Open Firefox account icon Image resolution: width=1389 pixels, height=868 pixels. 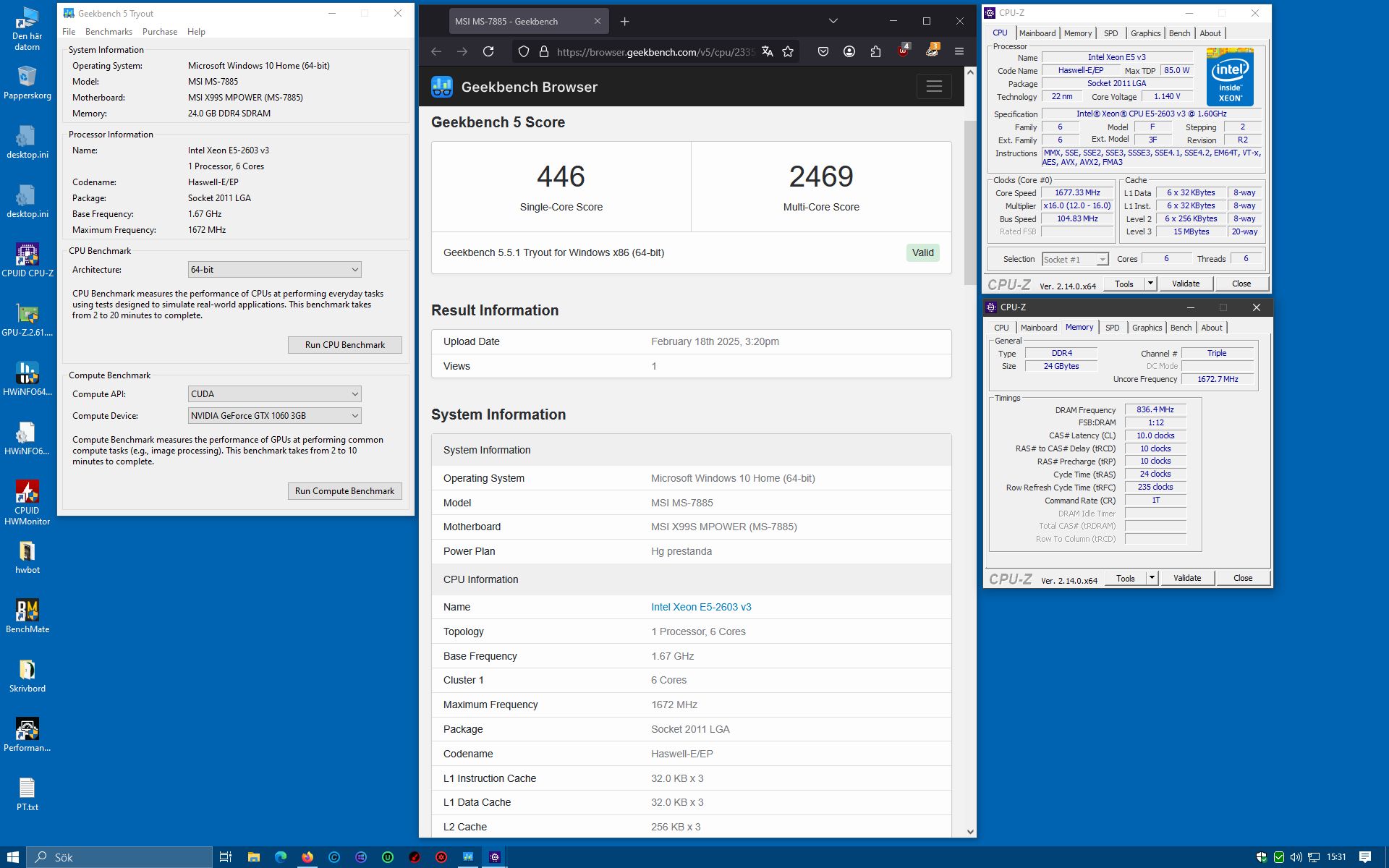[849, 51]
